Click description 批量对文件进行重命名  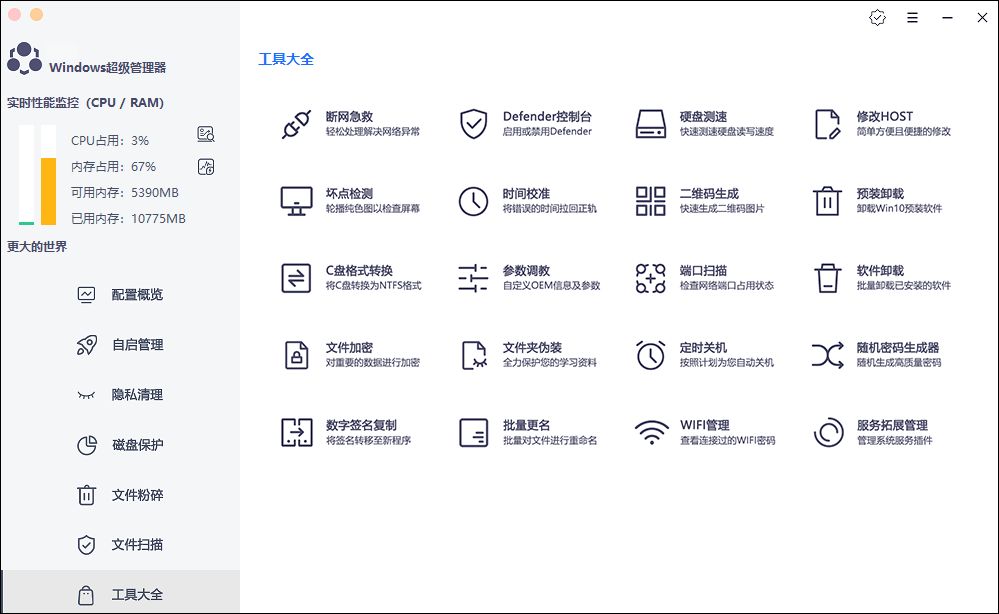tap(550, 440)
